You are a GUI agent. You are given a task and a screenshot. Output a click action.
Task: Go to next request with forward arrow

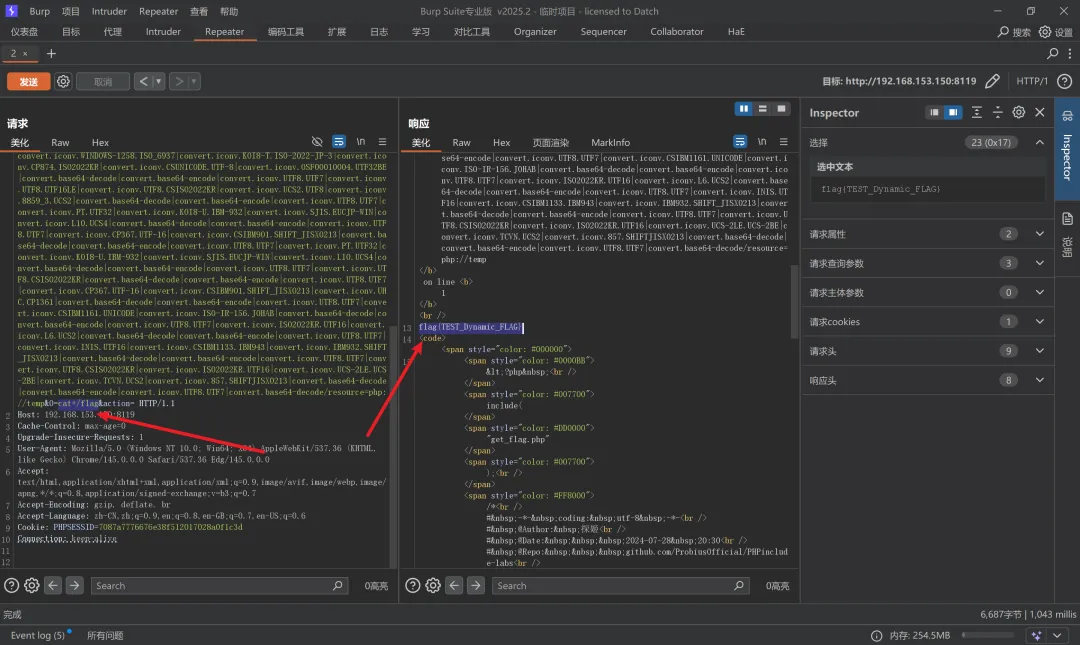(x=178, y=81)
